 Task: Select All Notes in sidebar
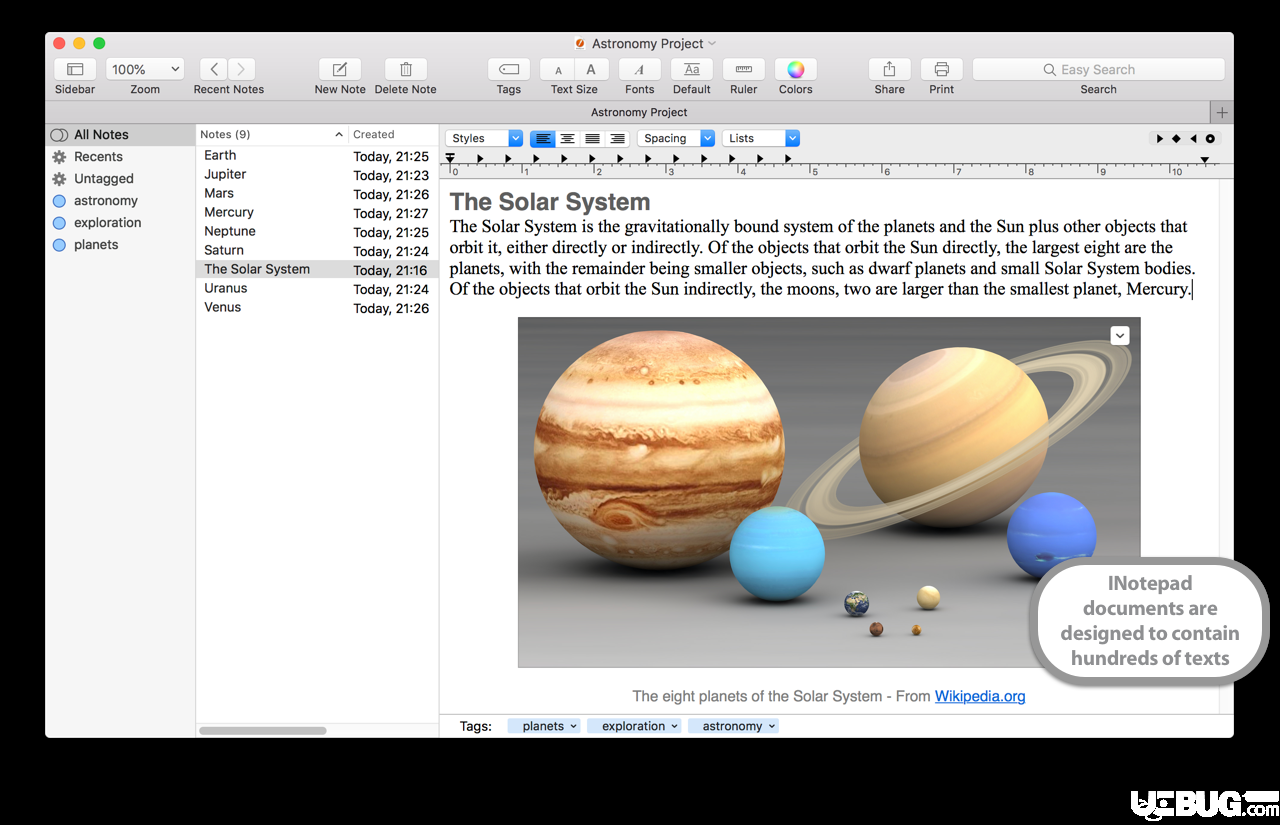[120, 135]
